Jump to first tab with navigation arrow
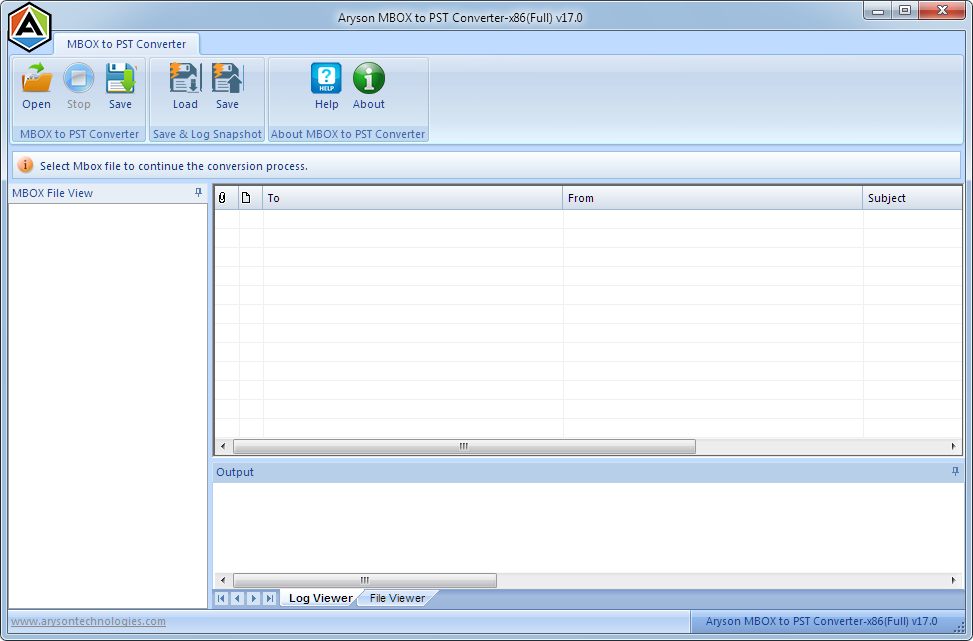 pos(222,598)
